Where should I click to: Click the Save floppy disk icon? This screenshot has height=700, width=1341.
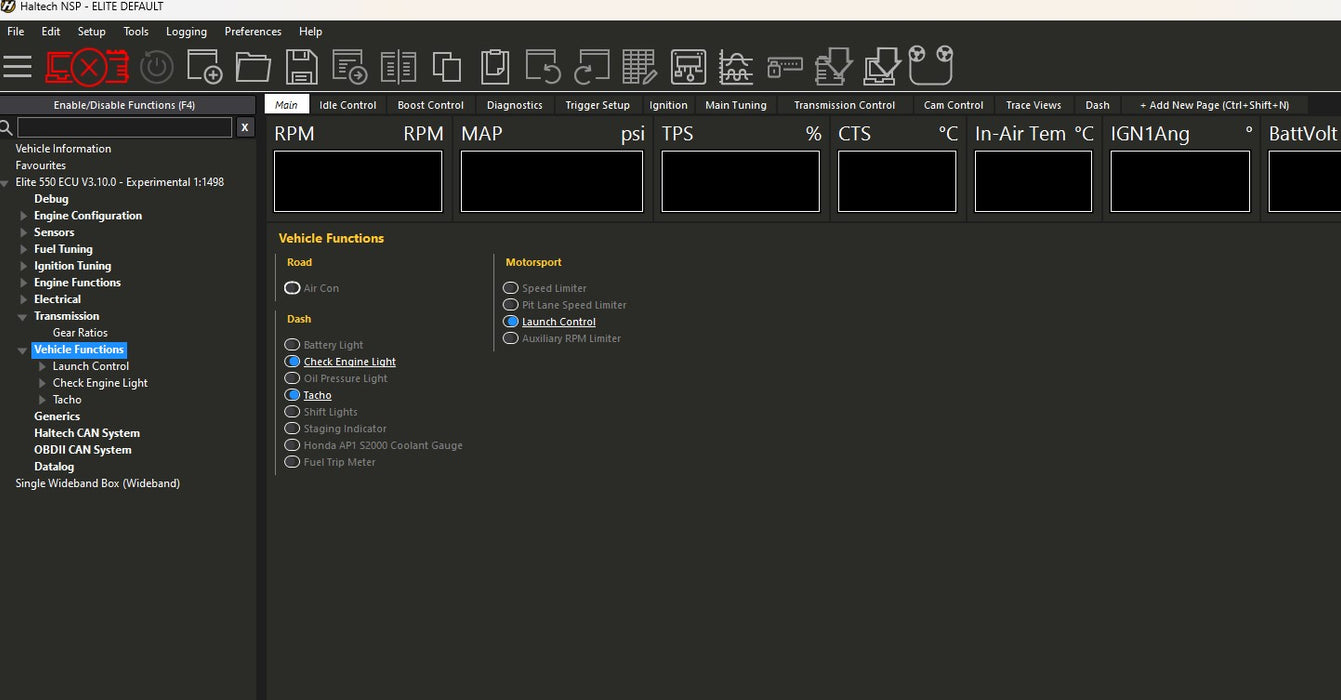tap(302, 67)
